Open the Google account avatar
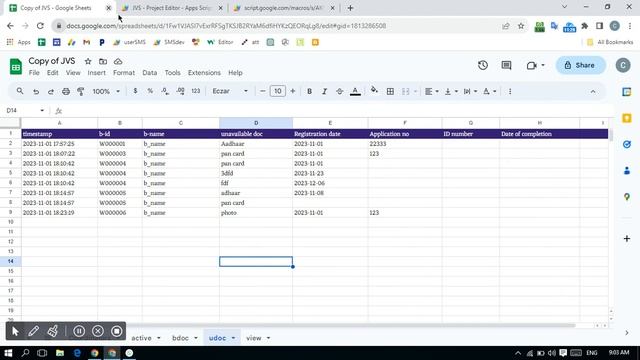The width and height of the screenshot is (640, 360). (x=623, y=65)
